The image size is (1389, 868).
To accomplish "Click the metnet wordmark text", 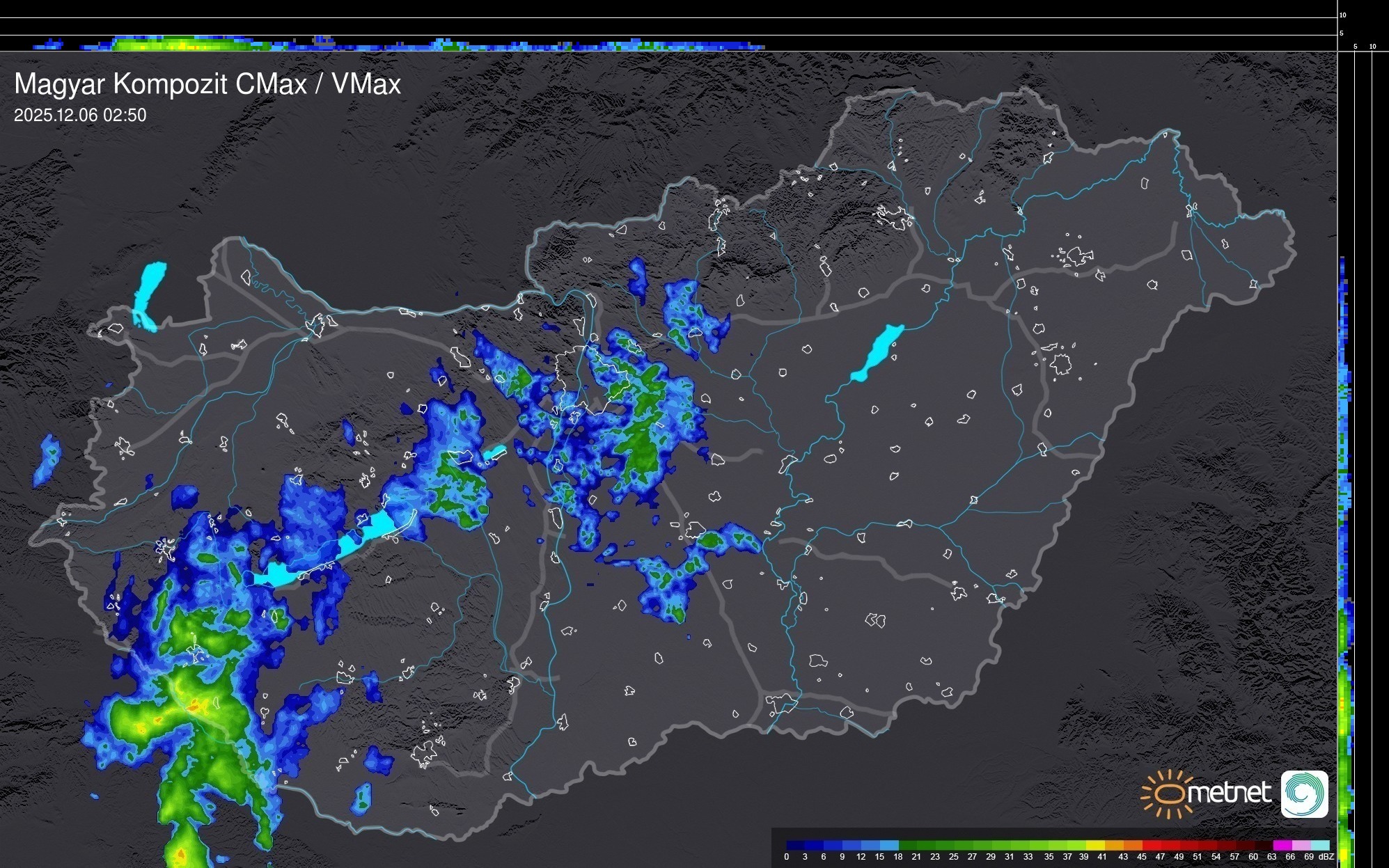I will point(1229,793).
